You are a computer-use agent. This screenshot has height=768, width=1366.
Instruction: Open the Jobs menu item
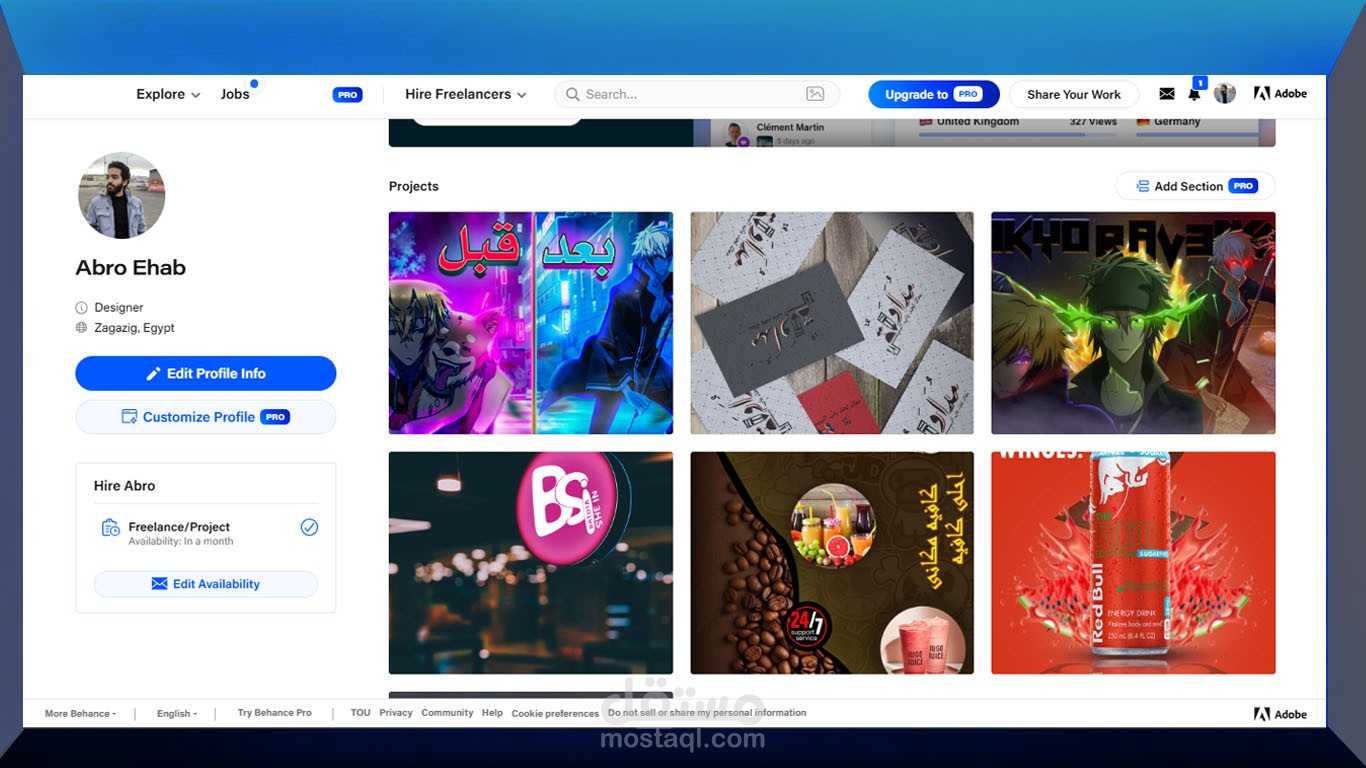tap(235, 94)
